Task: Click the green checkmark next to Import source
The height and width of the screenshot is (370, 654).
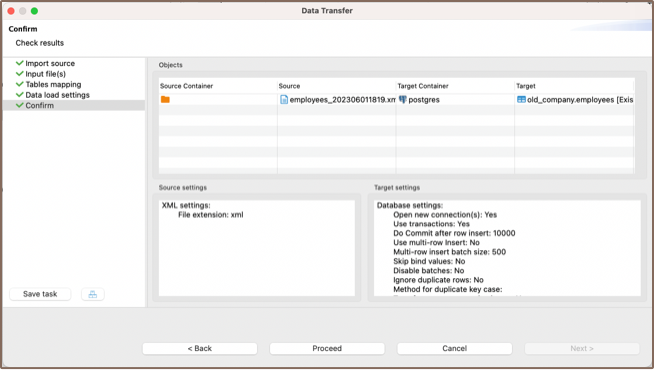Action: point(20,63)
